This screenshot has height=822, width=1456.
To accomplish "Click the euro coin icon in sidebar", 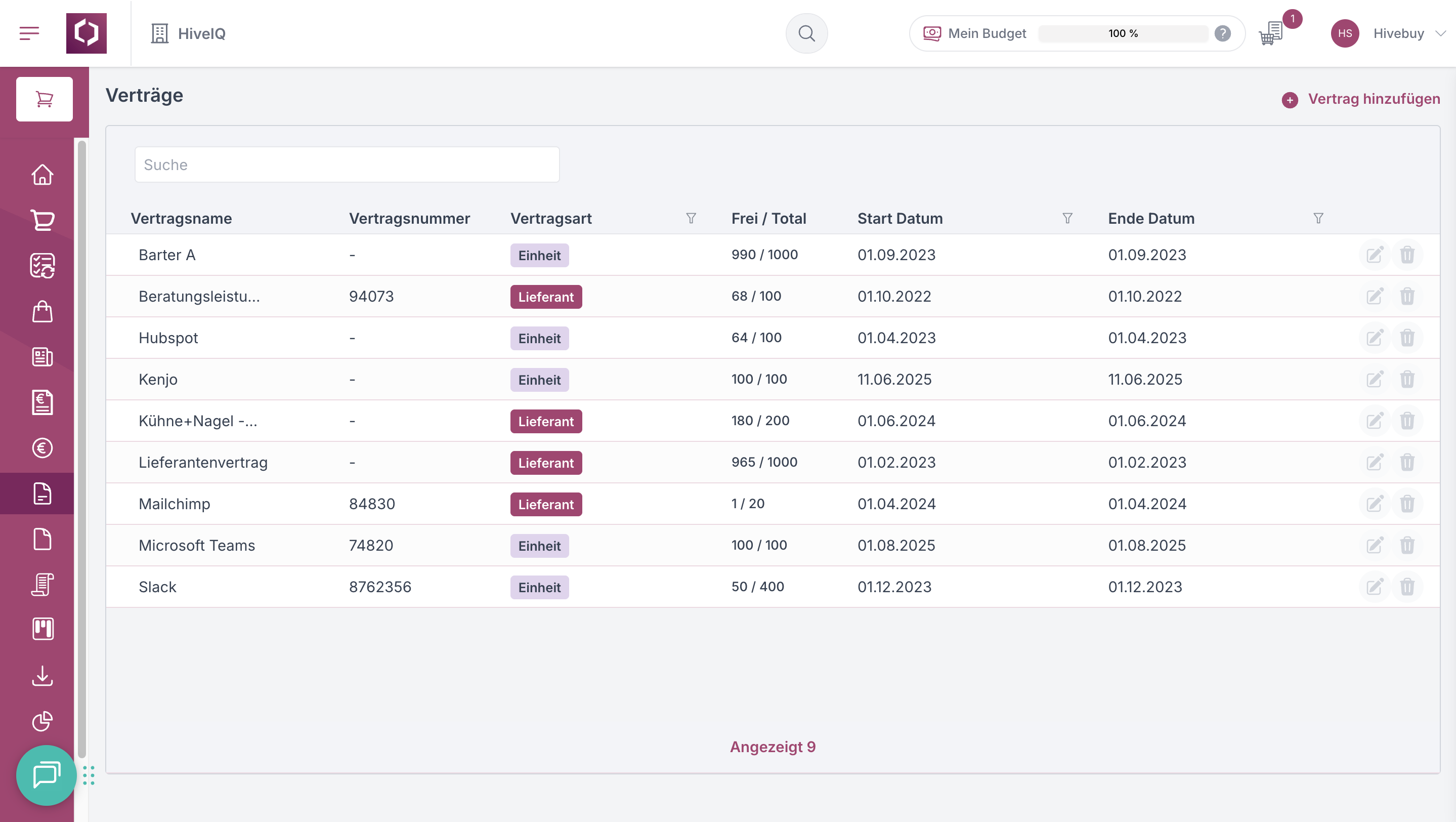I will coord(42,448).
